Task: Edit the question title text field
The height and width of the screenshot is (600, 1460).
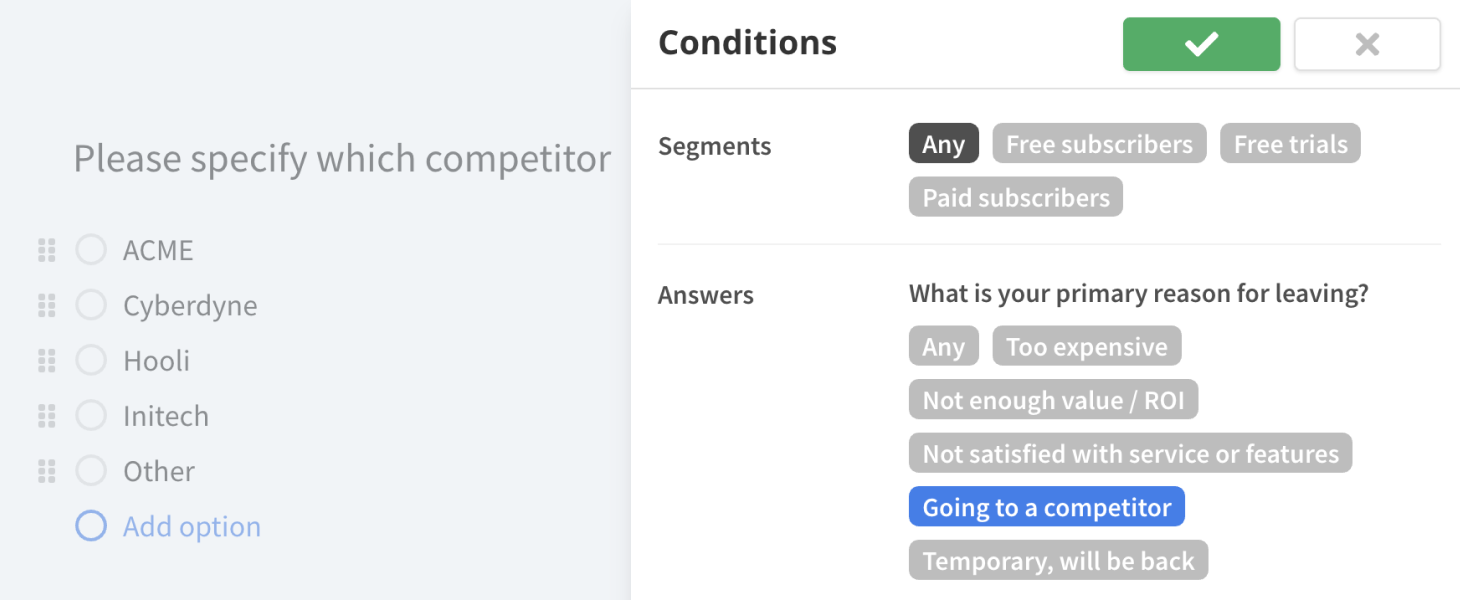Action: point(342,159)
